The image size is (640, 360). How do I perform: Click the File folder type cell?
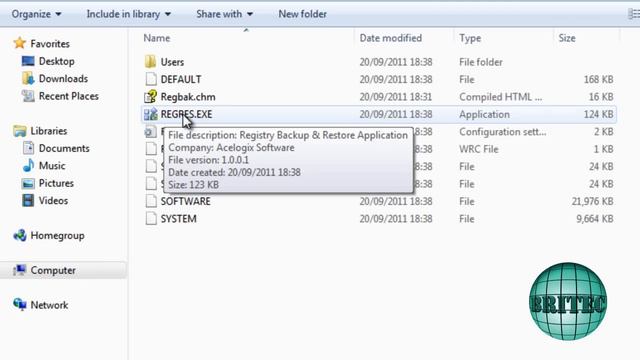click(480, 62)
